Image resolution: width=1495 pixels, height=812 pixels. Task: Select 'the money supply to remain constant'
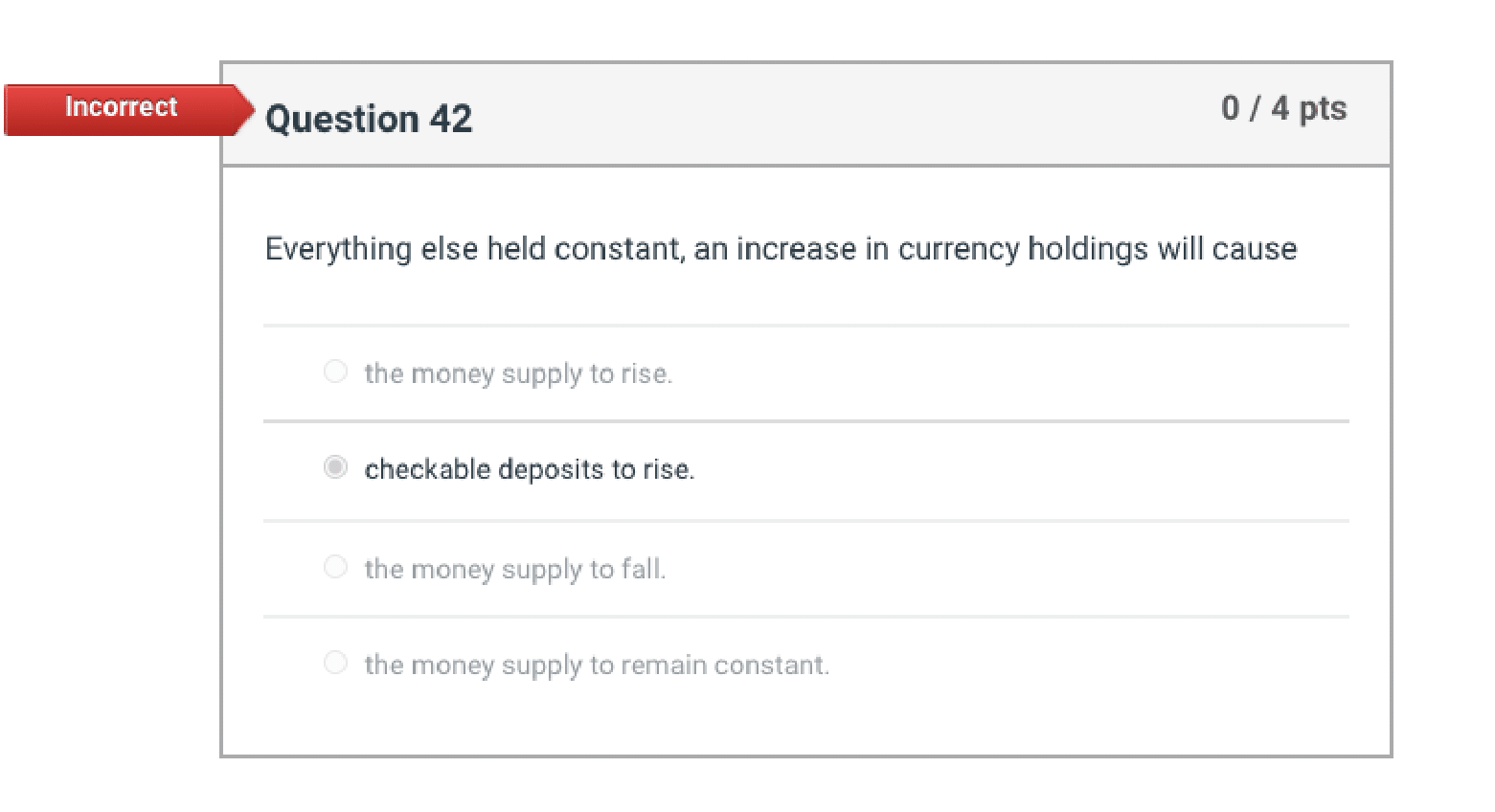(x=335, y=662)
